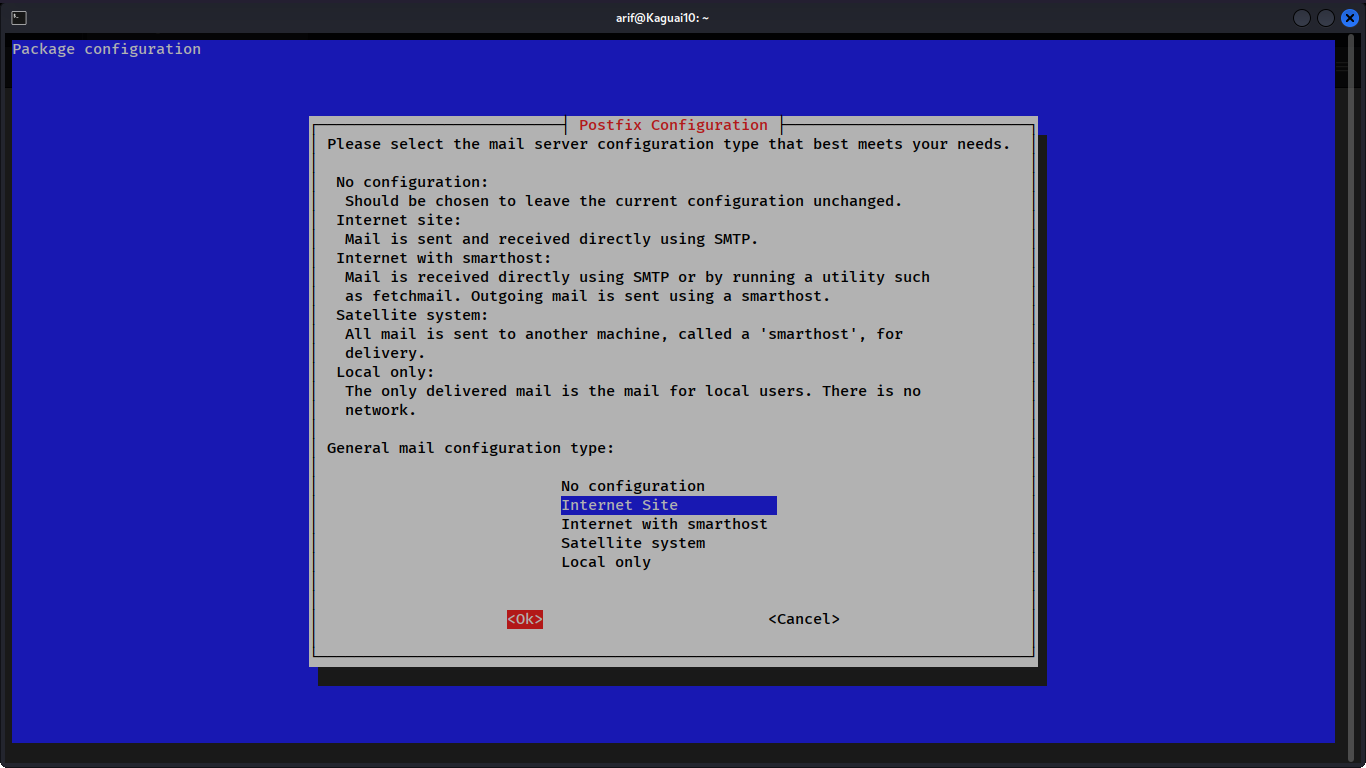Click the text "Should be chosen to leave the current configuration unchanged."

[x=624, y=201]
